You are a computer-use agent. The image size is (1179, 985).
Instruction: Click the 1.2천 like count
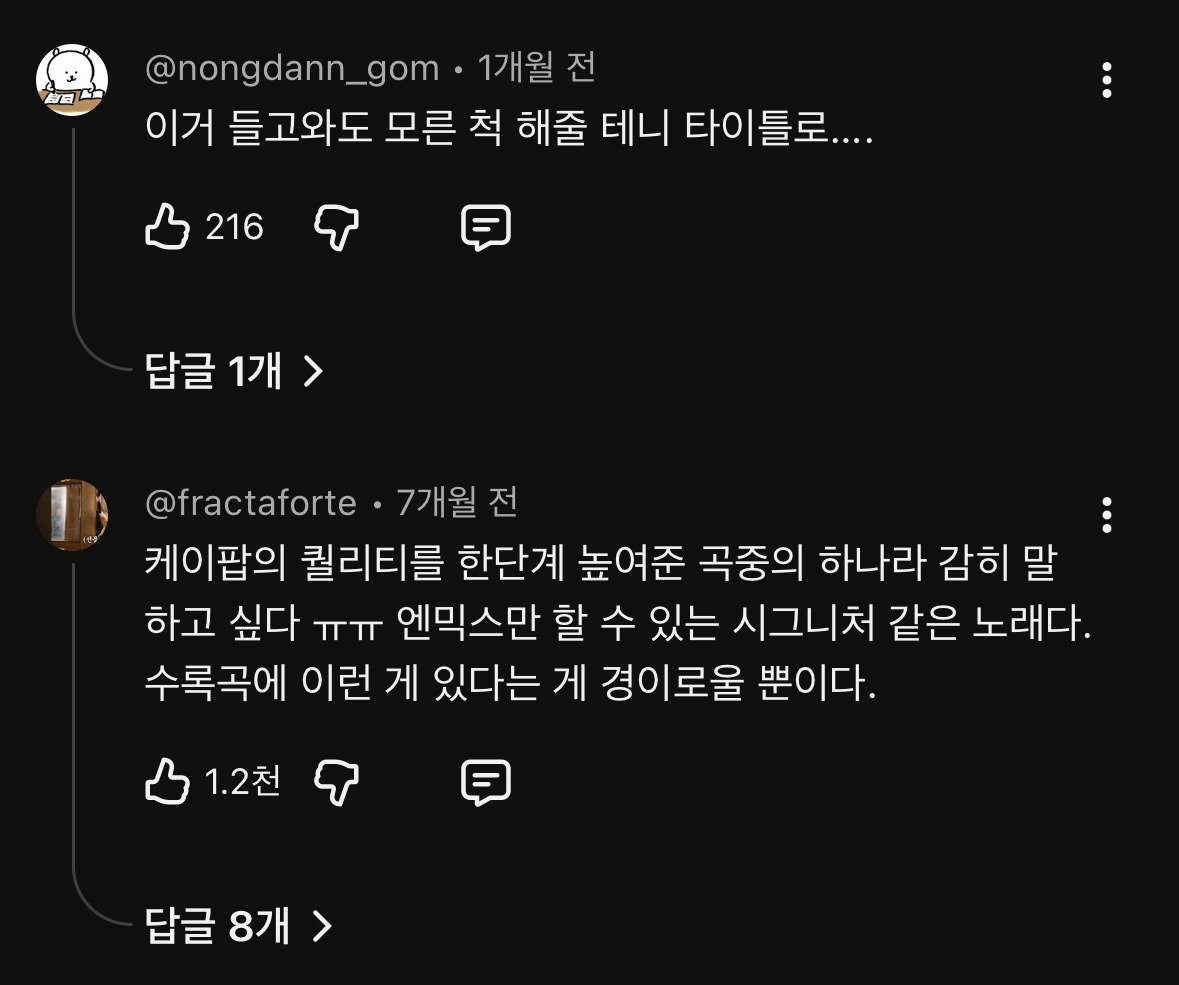[242, 782]
